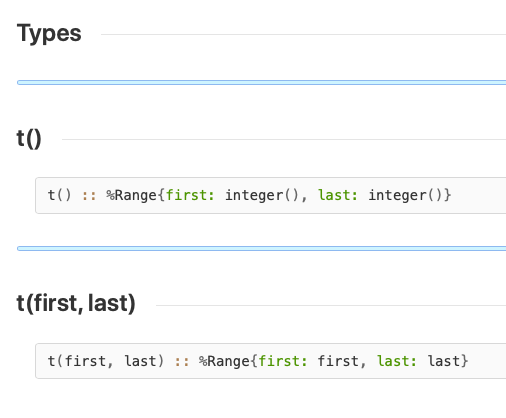Click %Range in the t() spec
The image size is (506, 418).
pos(132,195)
